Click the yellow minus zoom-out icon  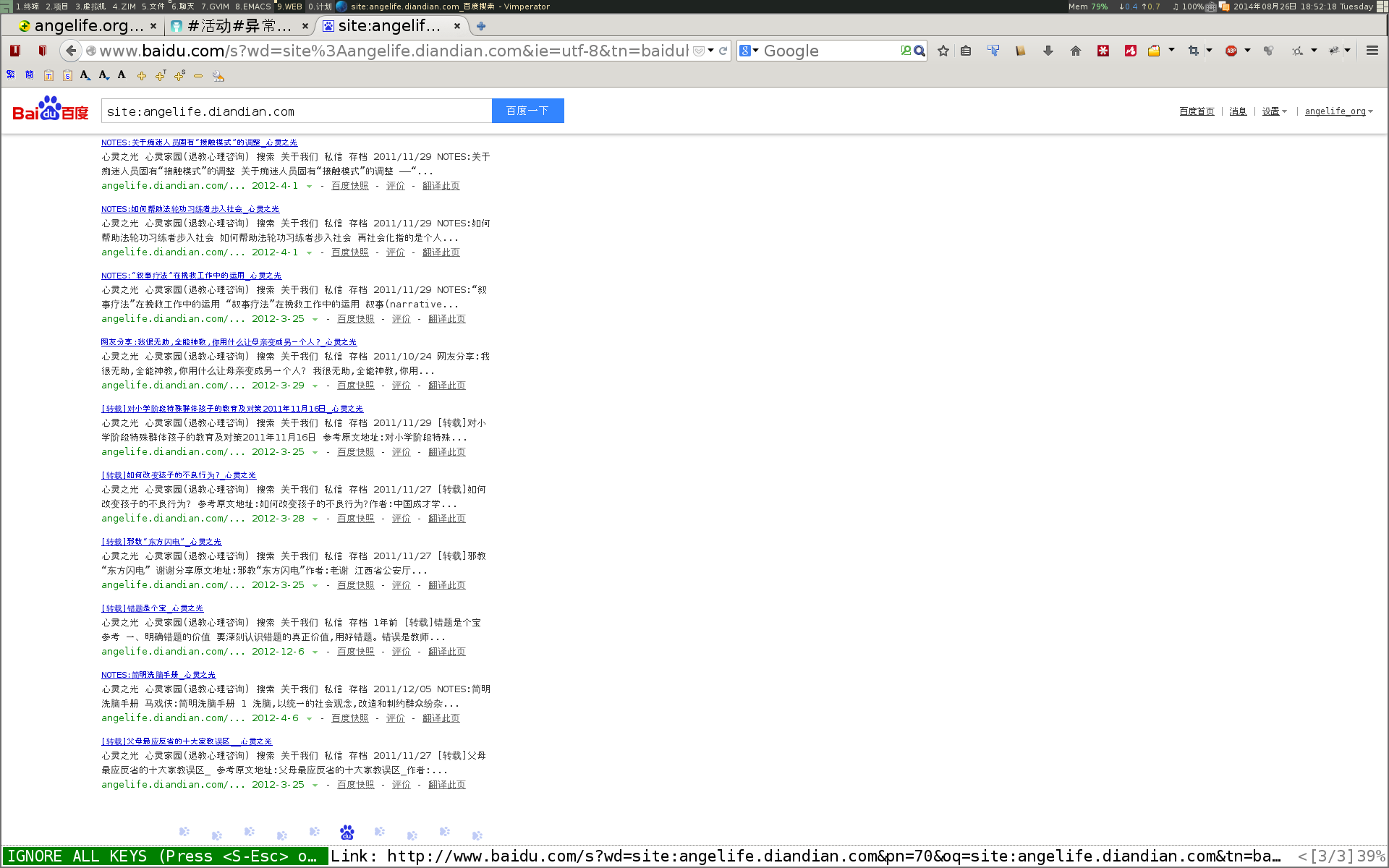[198, 75]
